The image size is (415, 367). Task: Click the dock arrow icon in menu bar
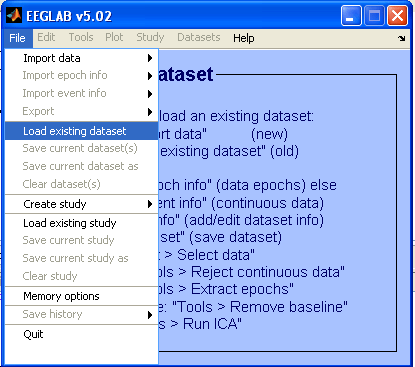[x=402, y=38]
